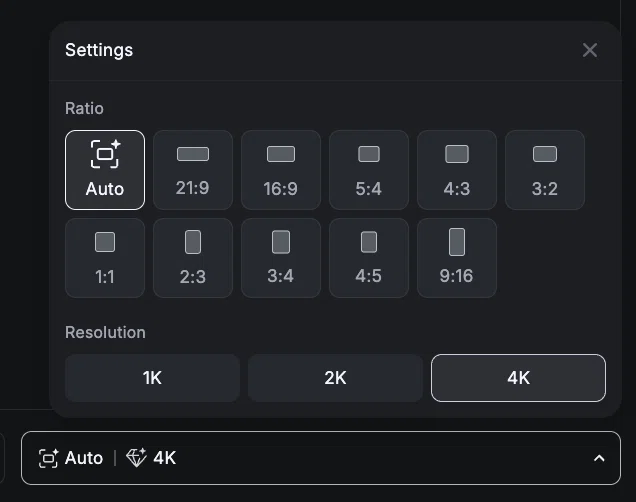The height and width of the screenshot is (502, 636).
Task: Select the Auto ratio option
Action: coord(105,170)
